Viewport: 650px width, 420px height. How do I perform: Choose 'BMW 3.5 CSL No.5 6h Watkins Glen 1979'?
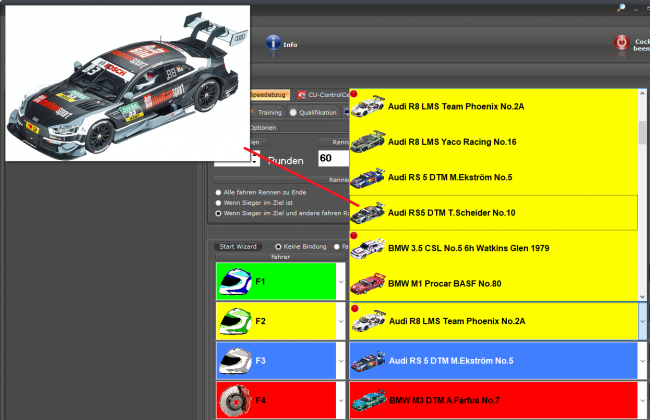tap(494, 248)
